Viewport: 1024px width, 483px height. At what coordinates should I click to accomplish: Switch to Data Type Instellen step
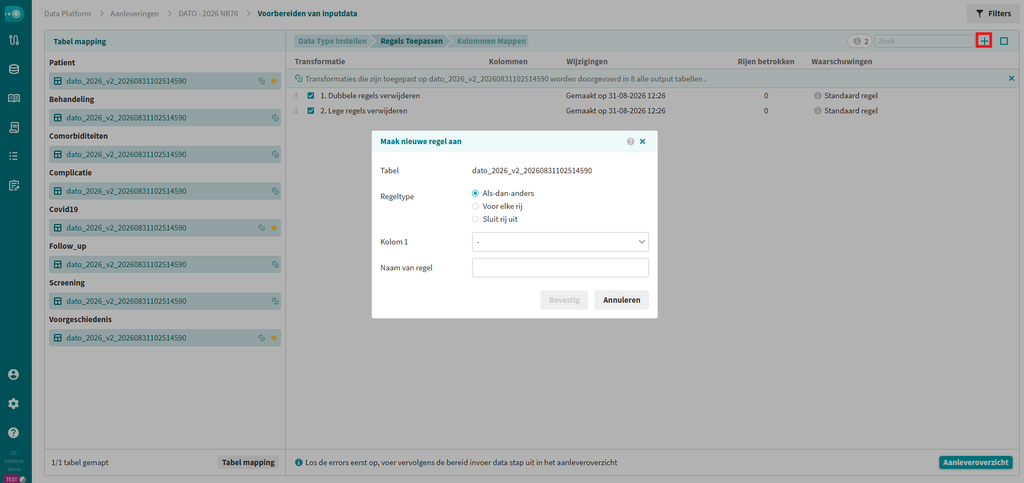[332, 41]
